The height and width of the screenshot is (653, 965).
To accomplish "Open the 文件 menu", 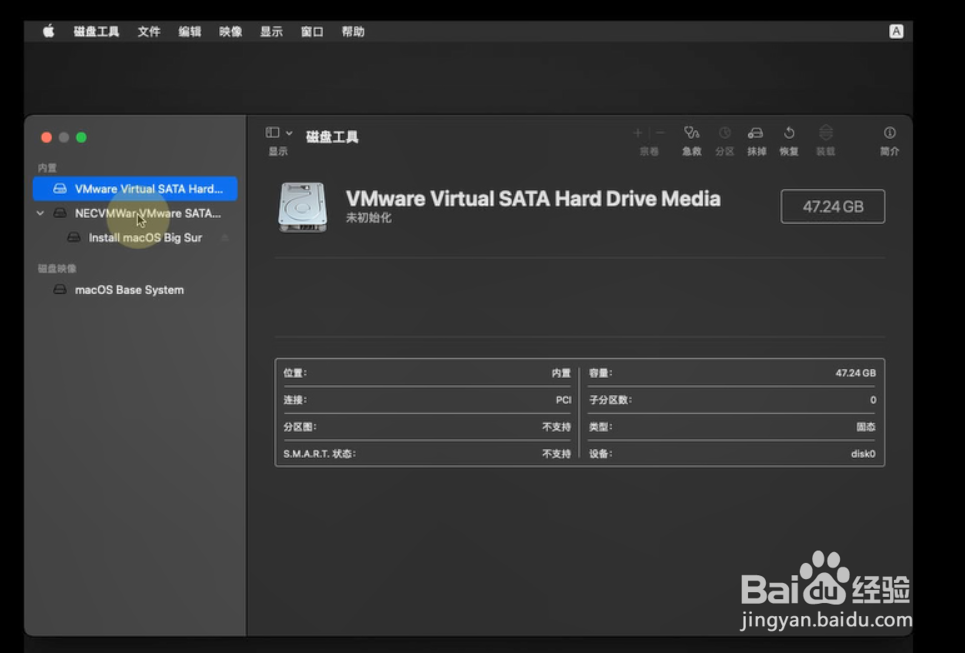I will tap(149, 31).
